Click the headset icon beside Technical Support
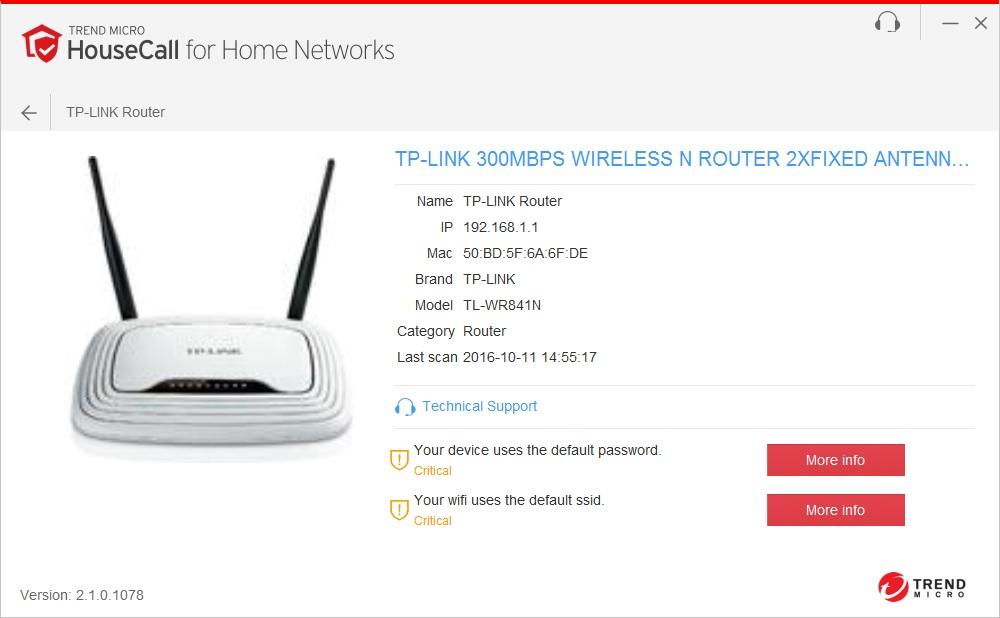This screenshot has width=1000, height=618. (x=405, y=406)
